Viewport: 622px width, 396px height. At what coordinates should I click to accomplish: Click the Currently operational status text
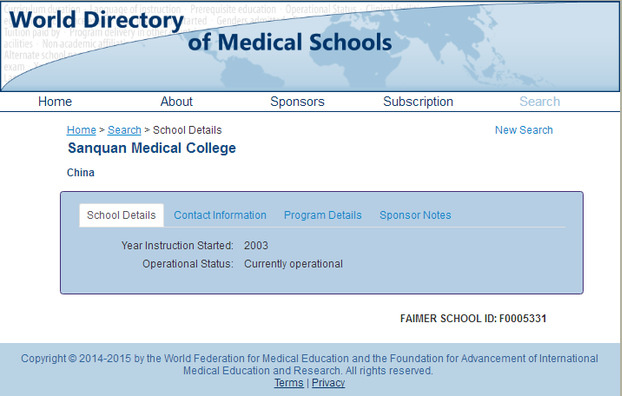[x=293, y=264]
